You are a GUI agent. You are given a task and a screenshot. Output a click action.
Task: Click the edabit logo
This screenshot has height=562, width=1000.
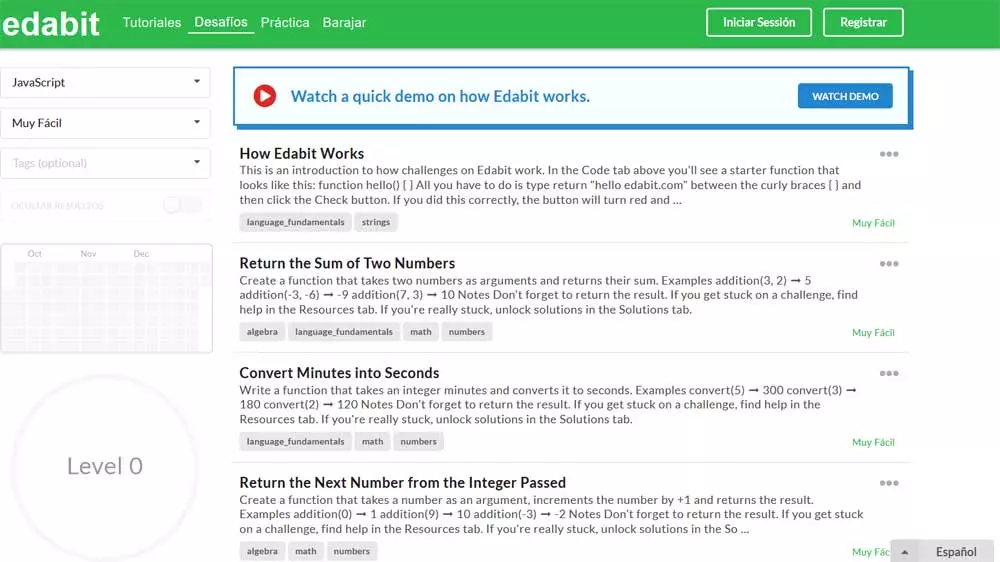(x=51, y=24)
